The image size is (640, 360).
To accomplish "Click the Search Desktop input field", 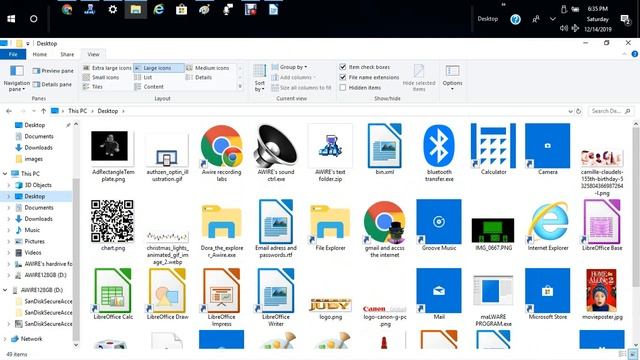I will (611, 111).
